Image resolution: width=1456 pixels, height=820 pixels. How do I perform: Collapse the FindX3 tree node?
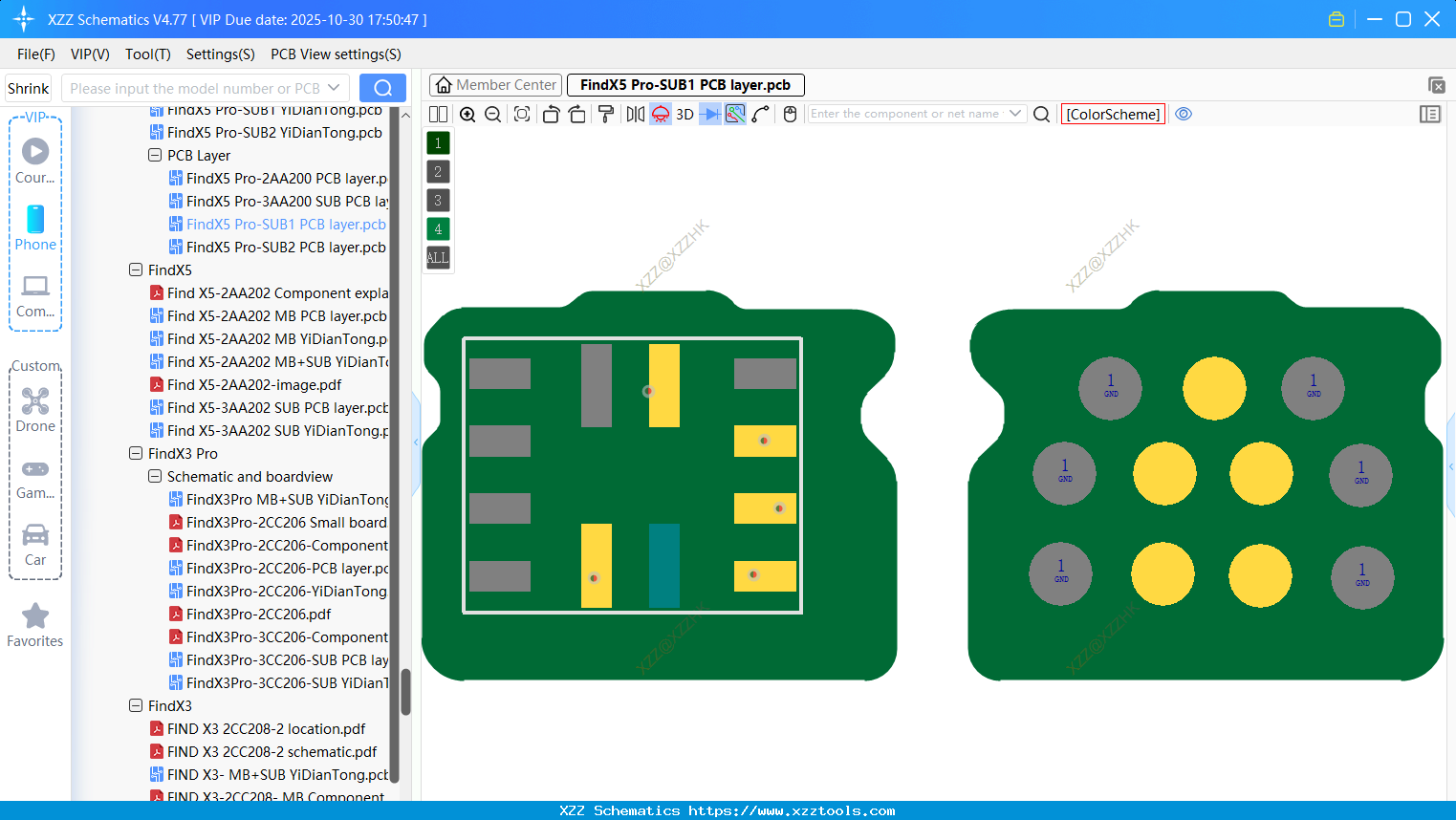[x=136, y=705]
